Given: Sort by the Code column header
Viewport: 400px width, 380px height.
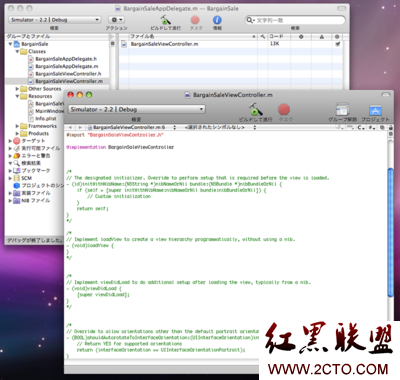Looking at the screenshot, I should point(279,36).
